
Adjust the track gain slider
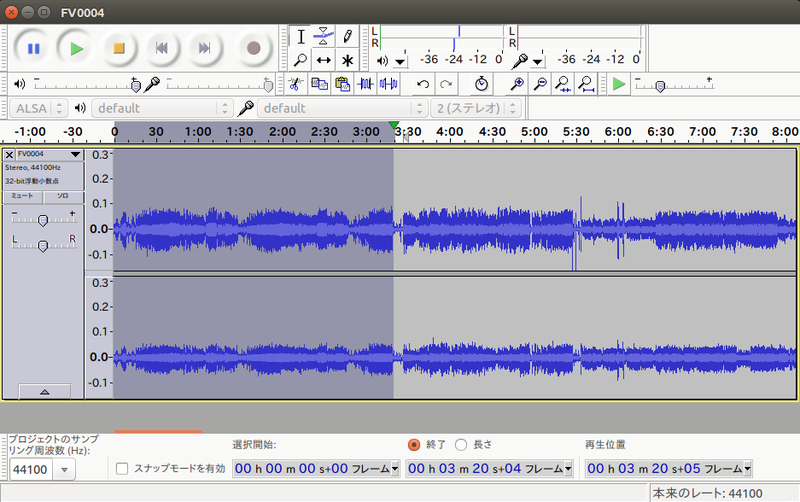[x=43, y=219]
